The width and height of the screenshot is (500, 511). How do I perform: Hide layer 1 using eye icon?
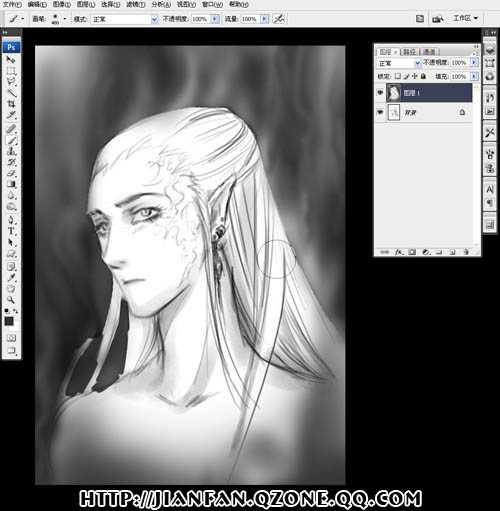click(x=380, y=93)
